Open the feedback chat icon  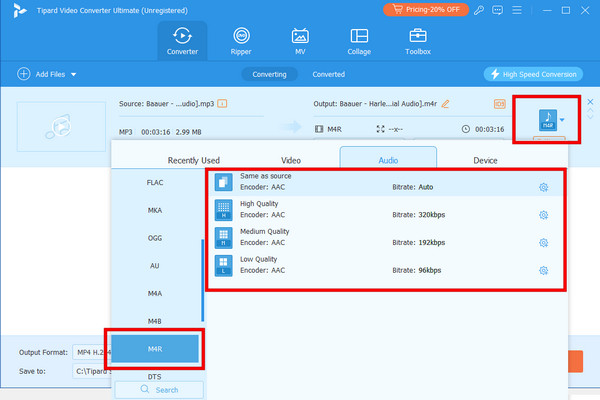[x=497, y=10]
